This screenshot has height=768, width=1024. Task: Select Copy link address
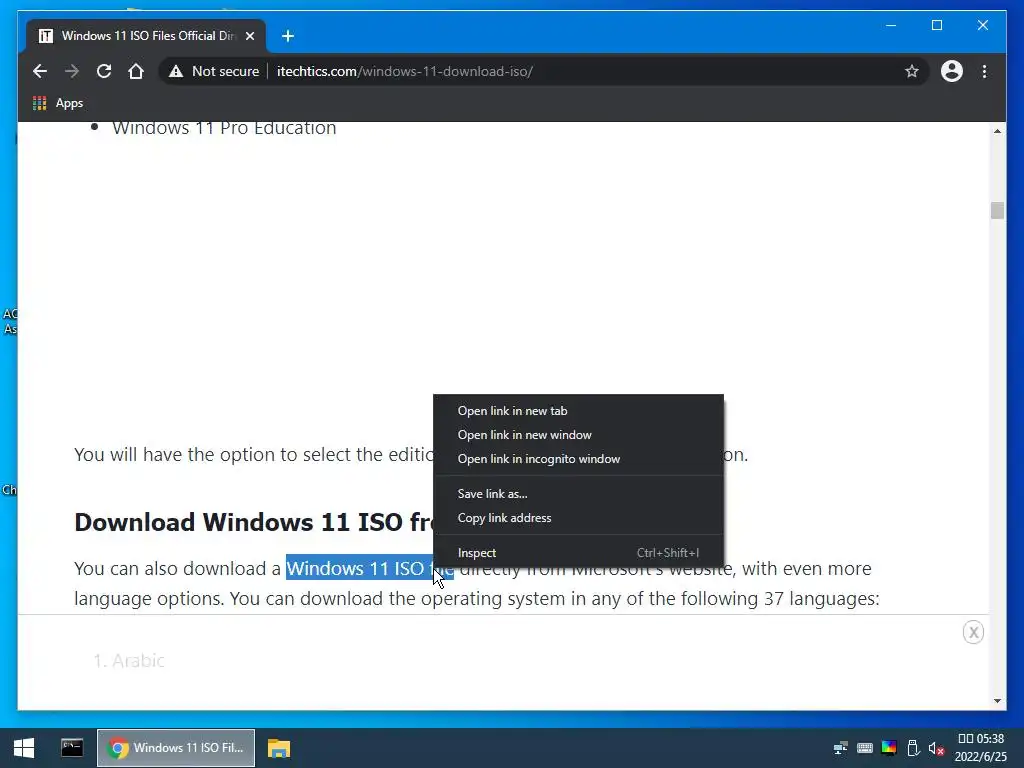click(578, 518)
